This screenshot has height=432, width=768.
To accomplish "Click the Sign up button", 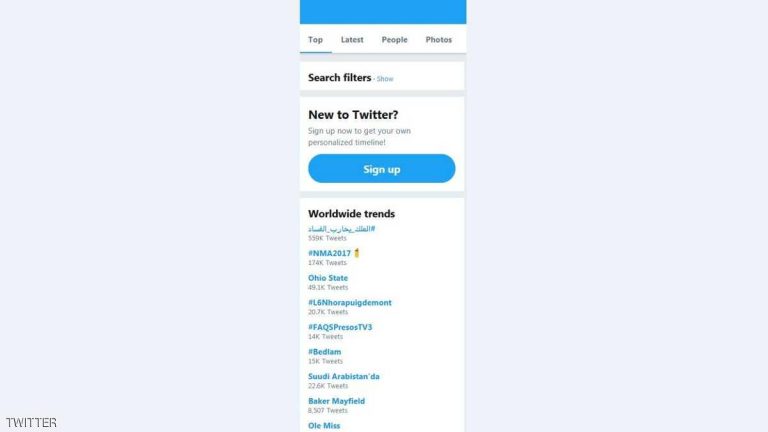I will point(382,168).
